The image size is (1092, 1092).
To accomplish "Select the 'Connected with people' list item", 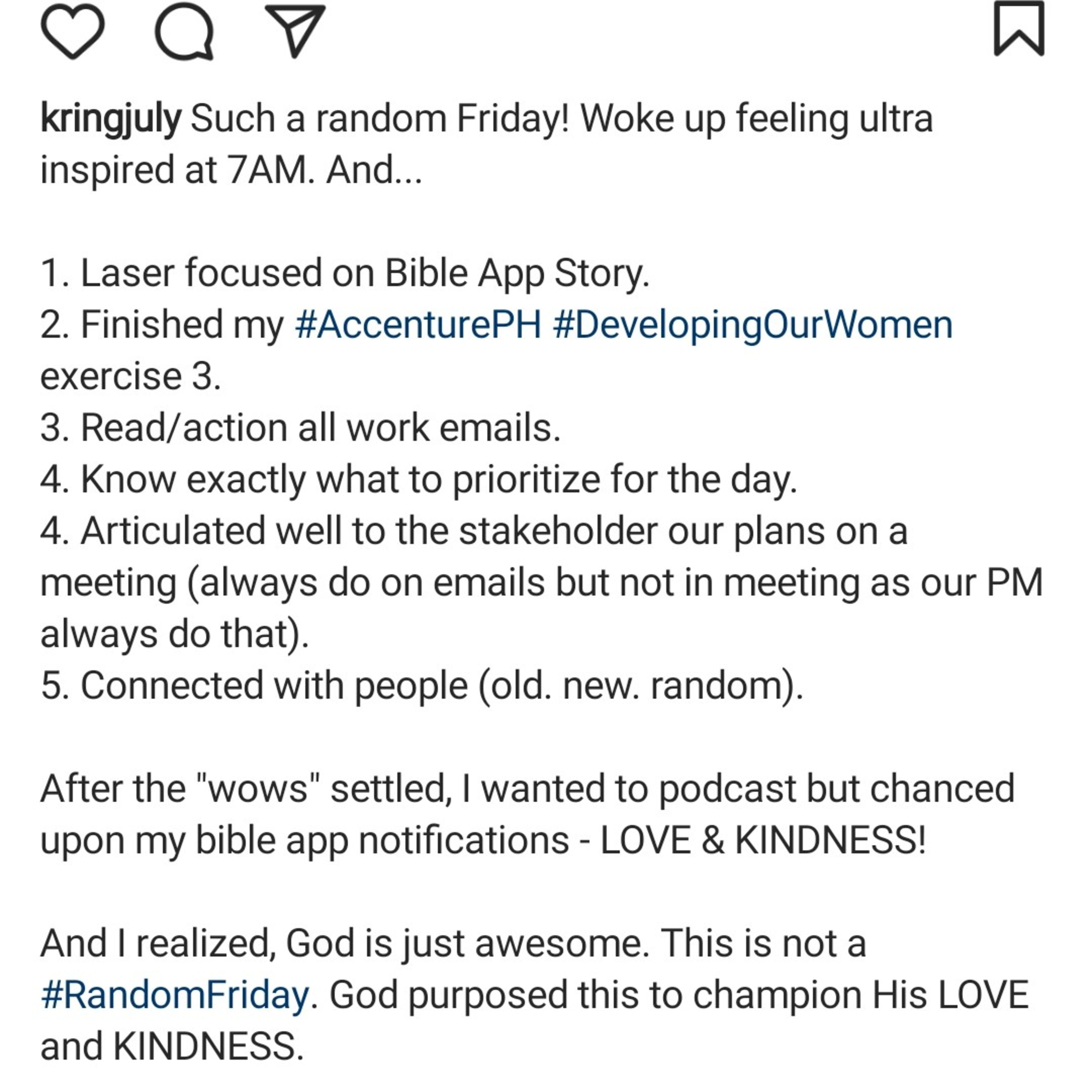I will tap(422, 686).
